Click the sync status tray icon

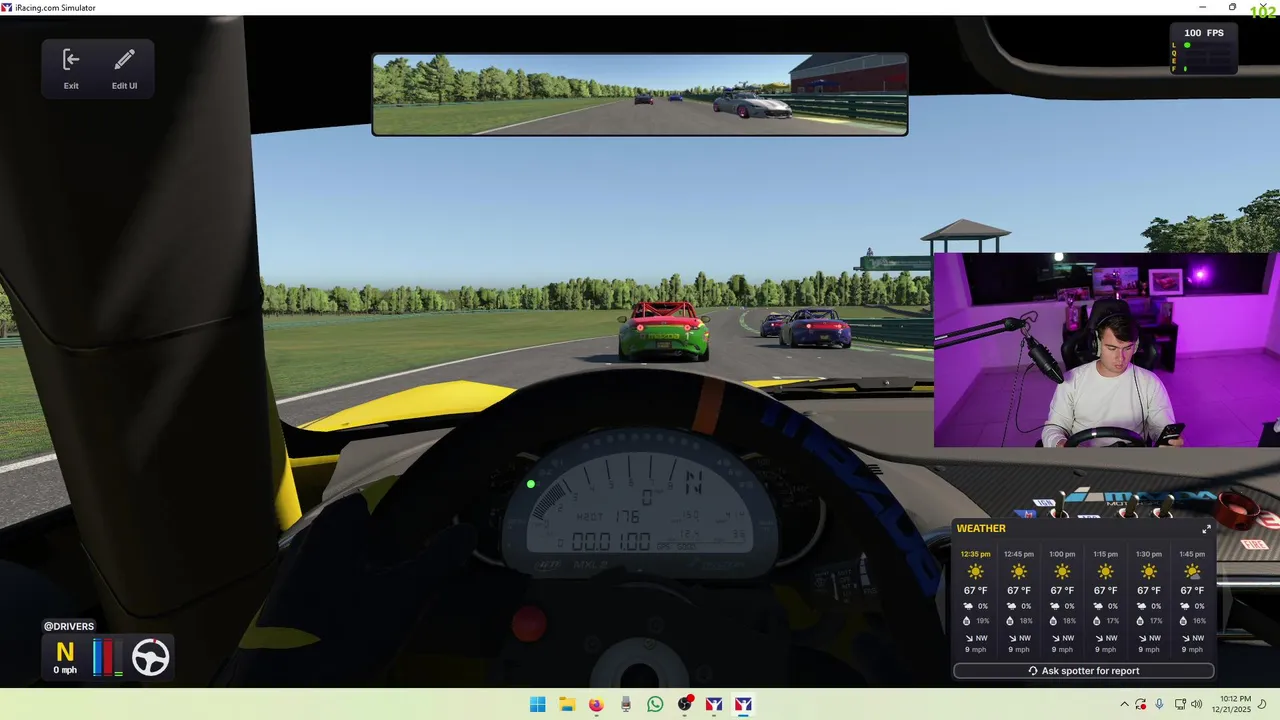(x=1141, y=704)
